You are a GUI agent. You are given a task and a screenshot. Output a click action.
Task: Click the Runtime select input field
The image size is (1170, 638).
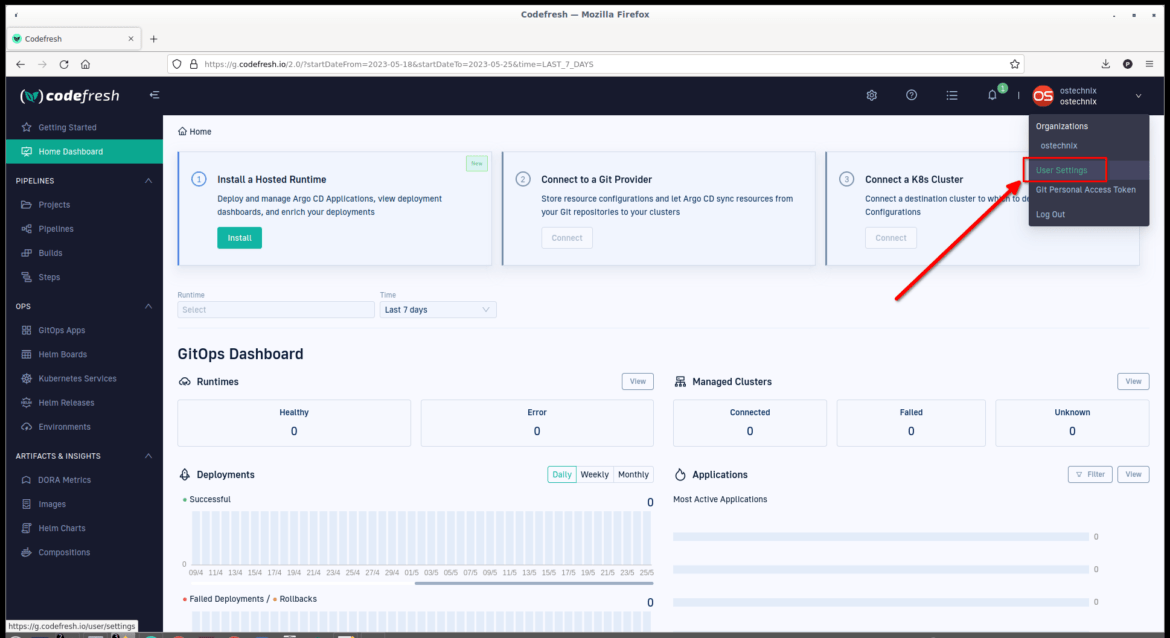pyautogui.click(x=276, y=310)
